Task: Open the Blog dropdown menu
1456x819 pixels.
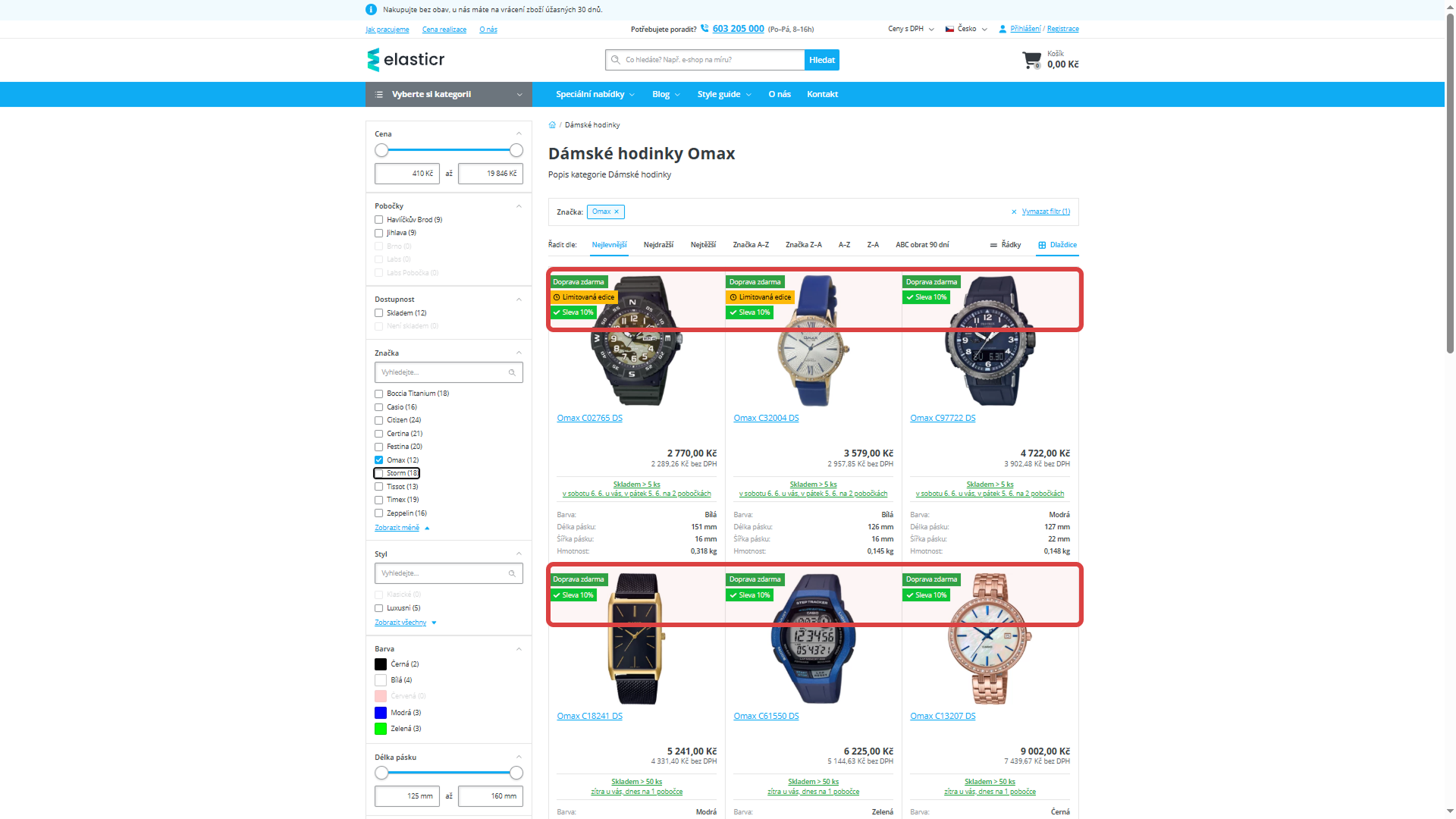Action: [666, 95]
